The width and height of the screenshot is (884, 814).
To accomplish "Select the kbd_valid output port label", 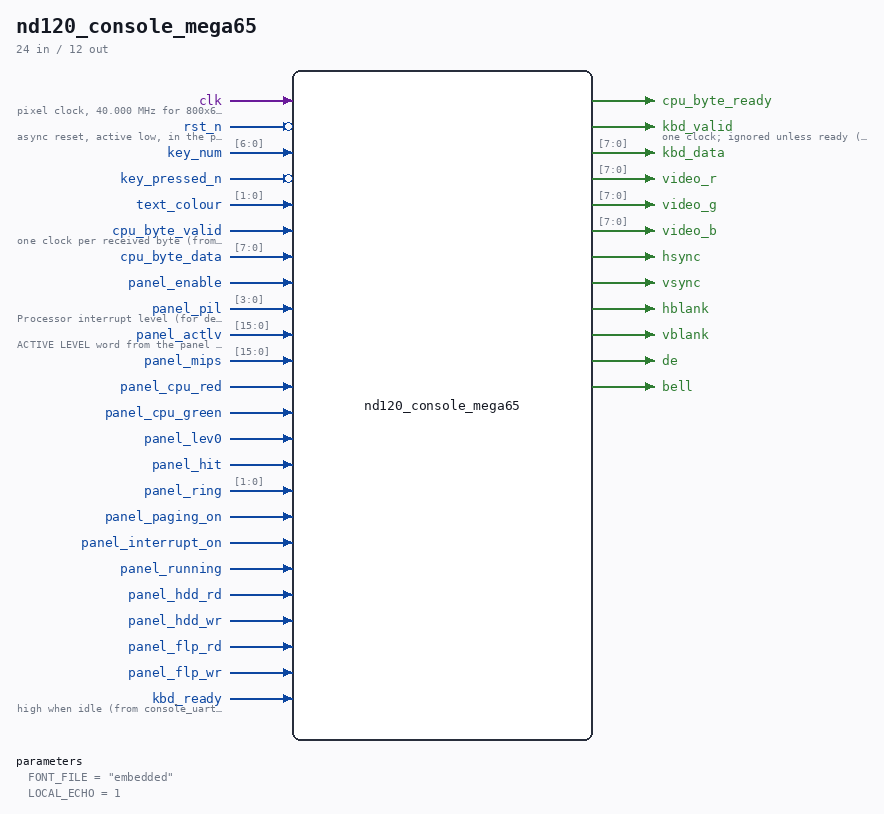I will (x=697, y=126).
